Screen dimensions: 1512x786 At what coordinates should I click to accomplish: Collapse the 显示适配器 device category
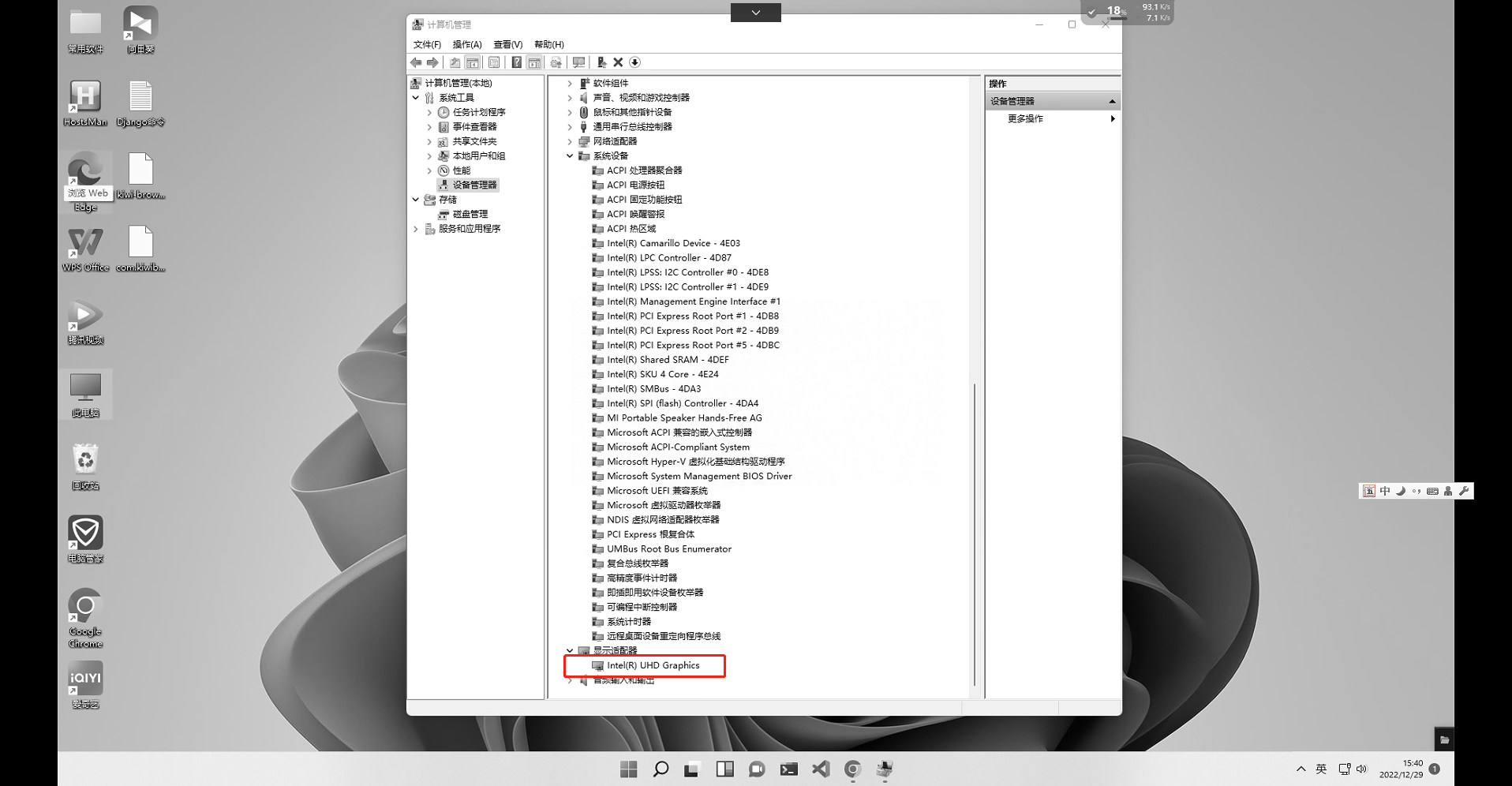[x=570, y=651]
